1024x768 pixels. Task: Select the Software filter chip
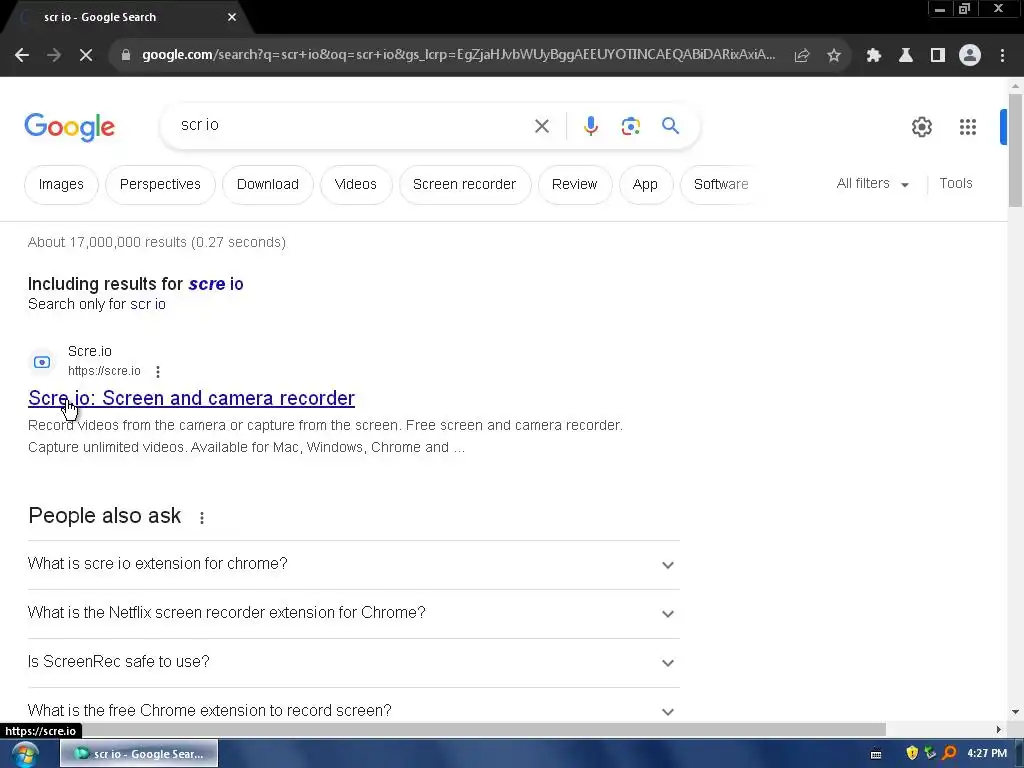point(720,185)
